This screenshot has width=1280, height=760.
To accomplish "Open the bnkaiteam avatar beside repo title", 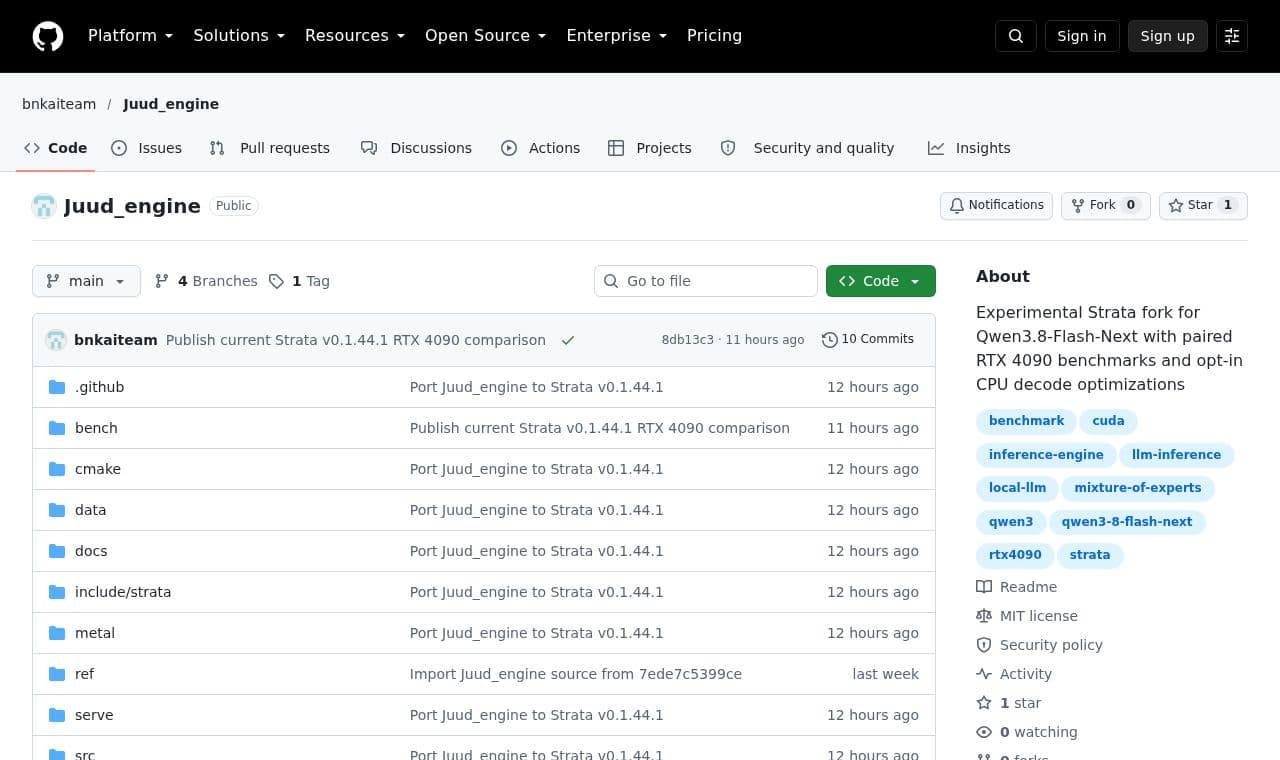I will pyautogui.click(x=44, y=206).
